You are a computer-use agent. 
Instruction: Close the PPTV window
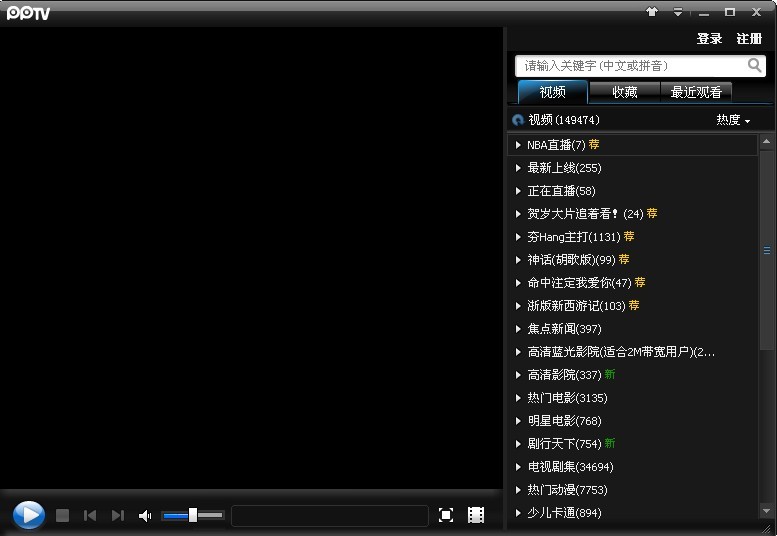tap(756, 12)
